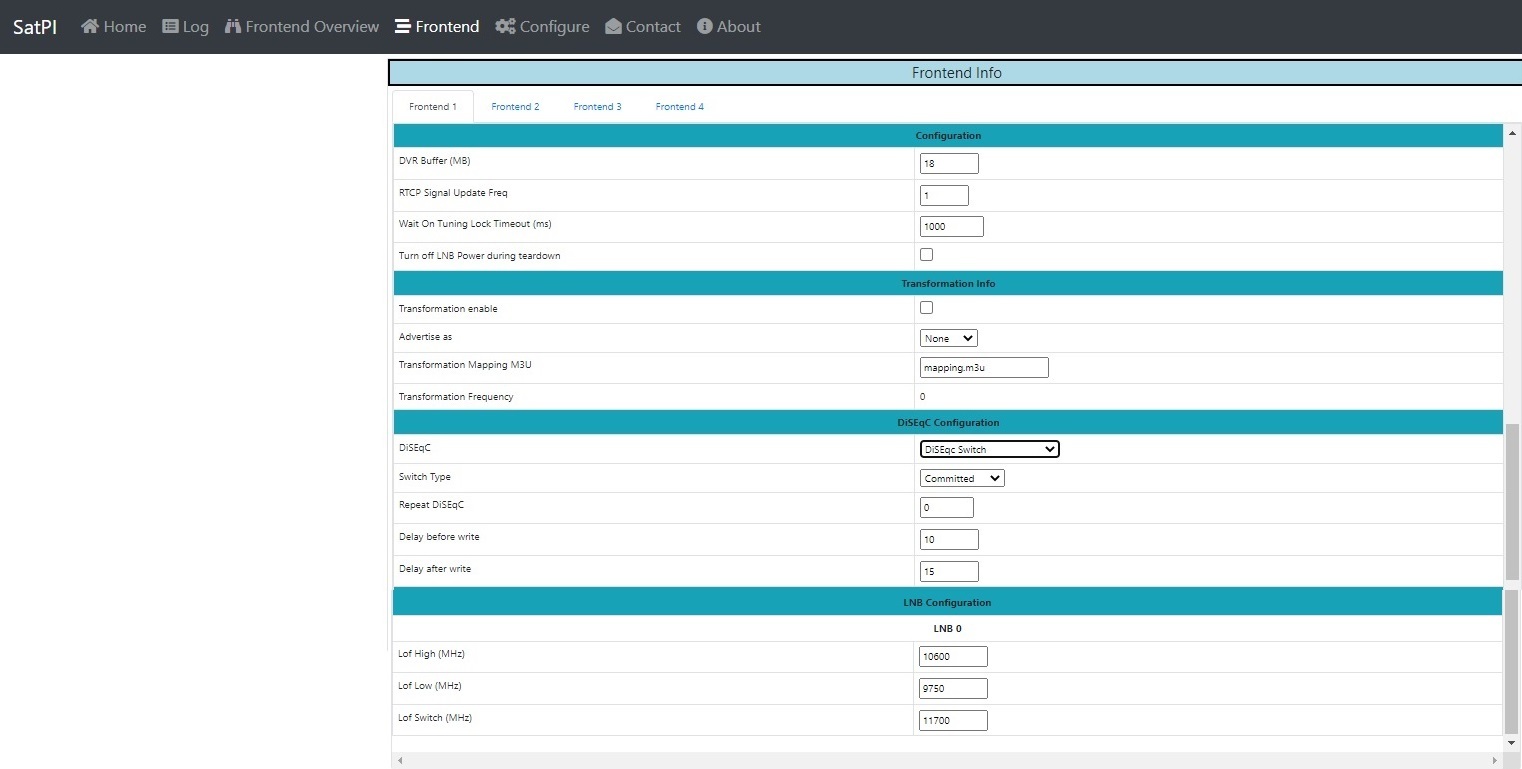Click the Frontend Info header

click(956, 73)
